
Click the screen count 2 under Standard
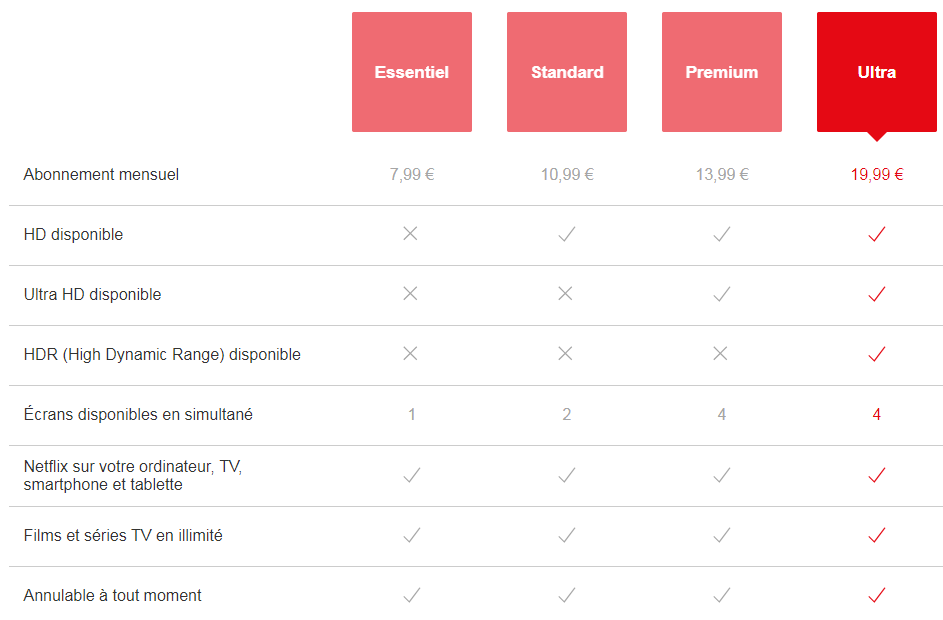click(566, 414)
